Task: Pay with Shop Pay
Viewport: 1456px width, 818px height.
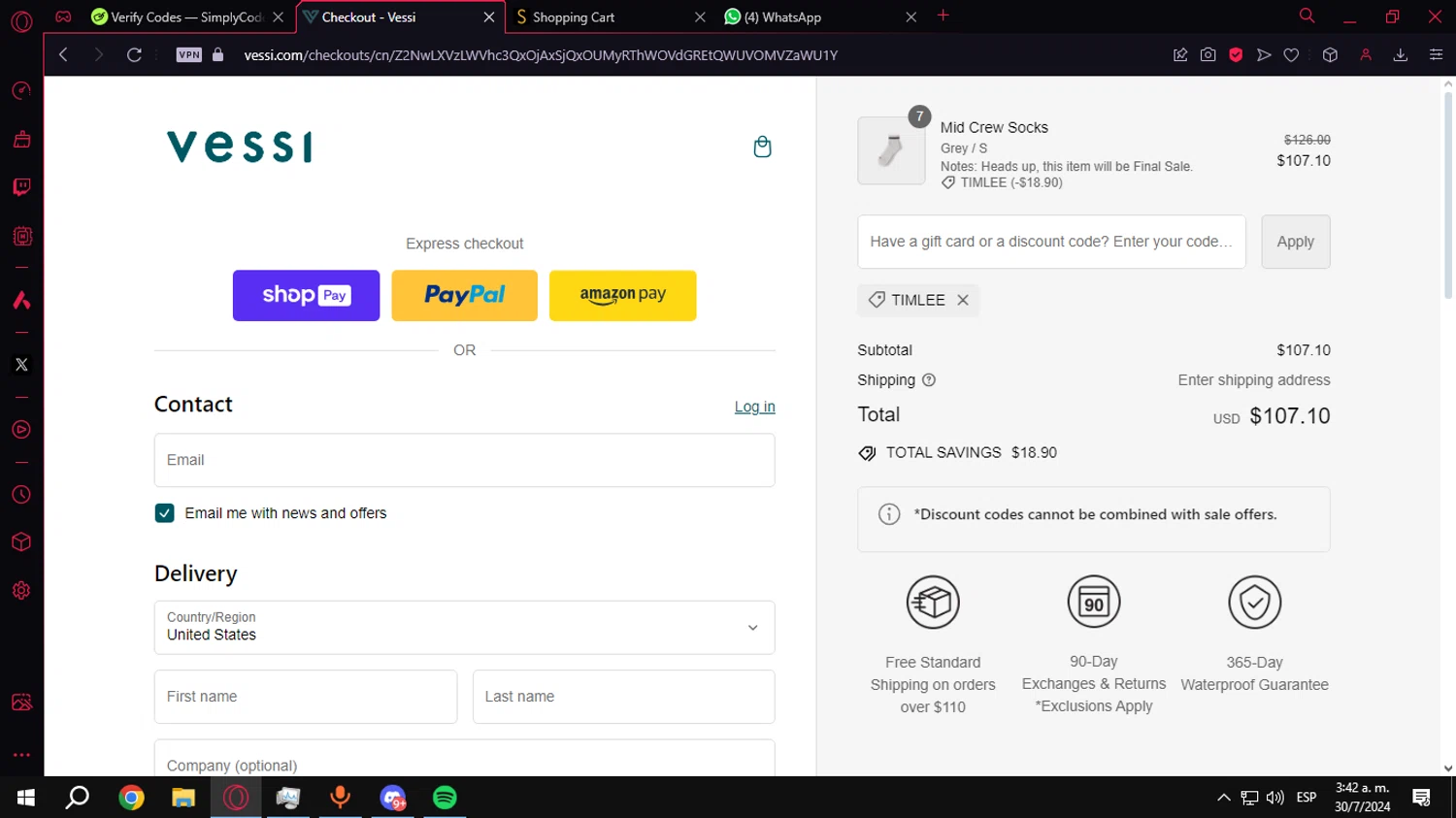Action: point(306,295)
